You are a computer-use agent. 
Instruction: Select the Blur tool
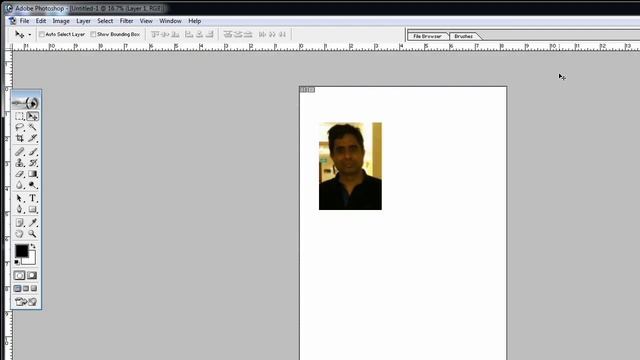pyautogui.click(x=19, y=185)
